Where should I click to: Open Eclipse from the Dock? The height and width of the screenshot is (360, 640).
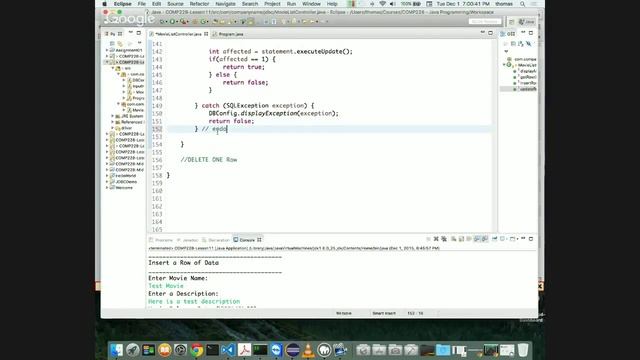point(293,350)
